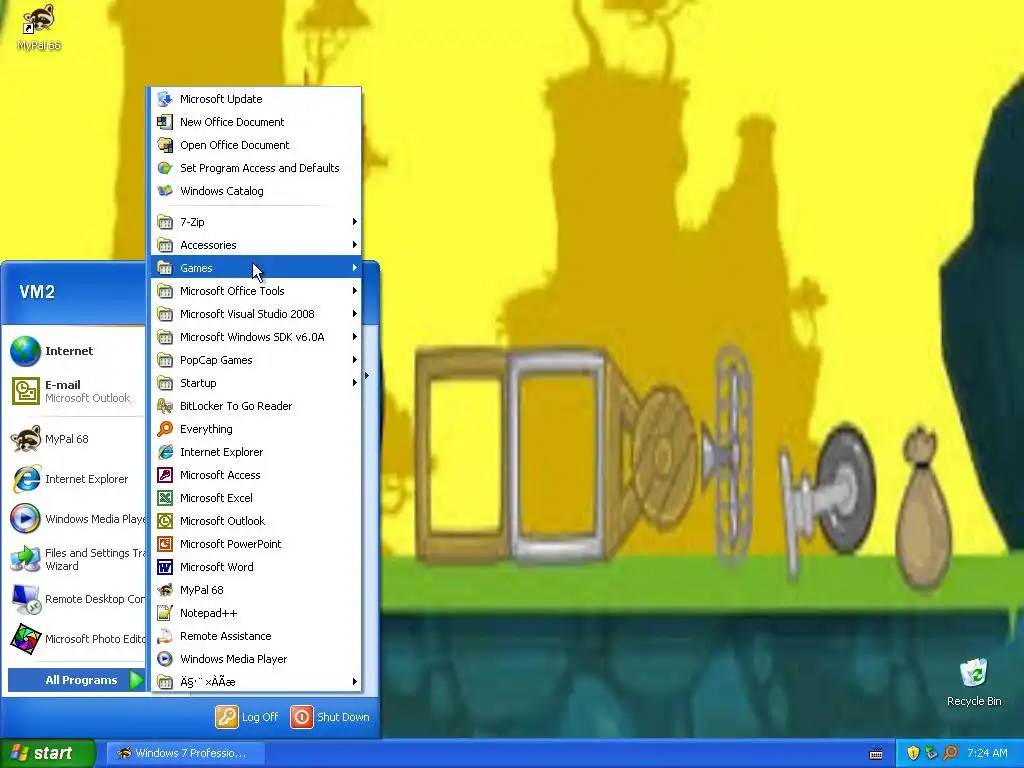The width and height of the screenshot is (1024, 768).
Task: Click the Remote Assistance icon
Action: [x=165, y=636]
